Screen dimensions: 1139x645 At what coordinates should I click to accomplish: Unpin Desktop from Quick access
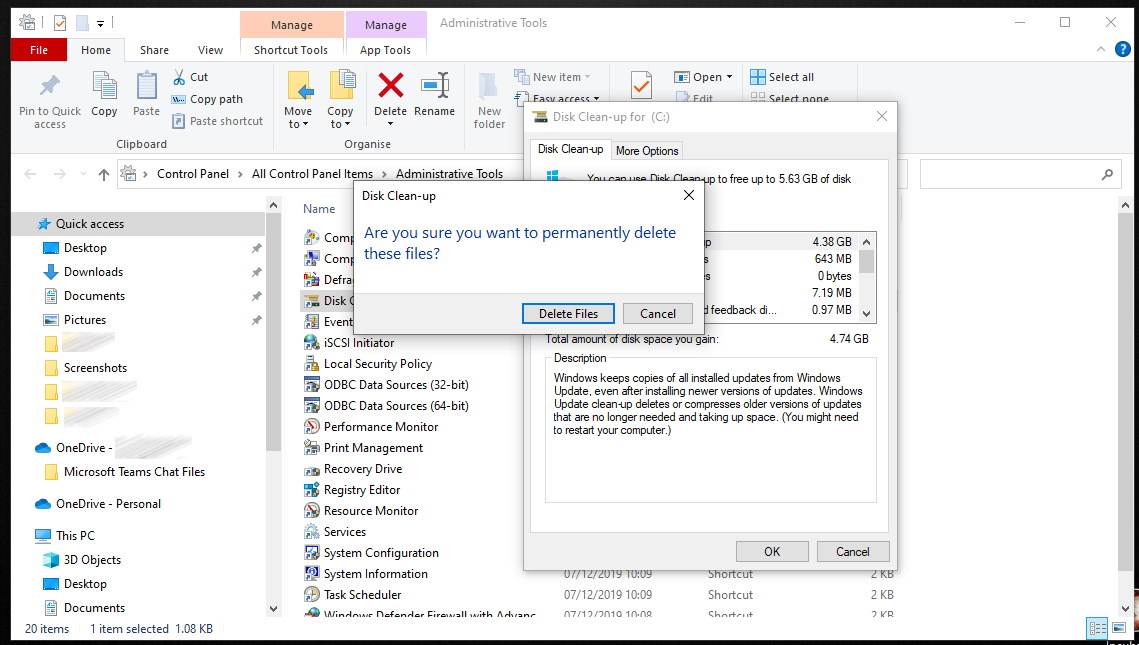[257, 247]
